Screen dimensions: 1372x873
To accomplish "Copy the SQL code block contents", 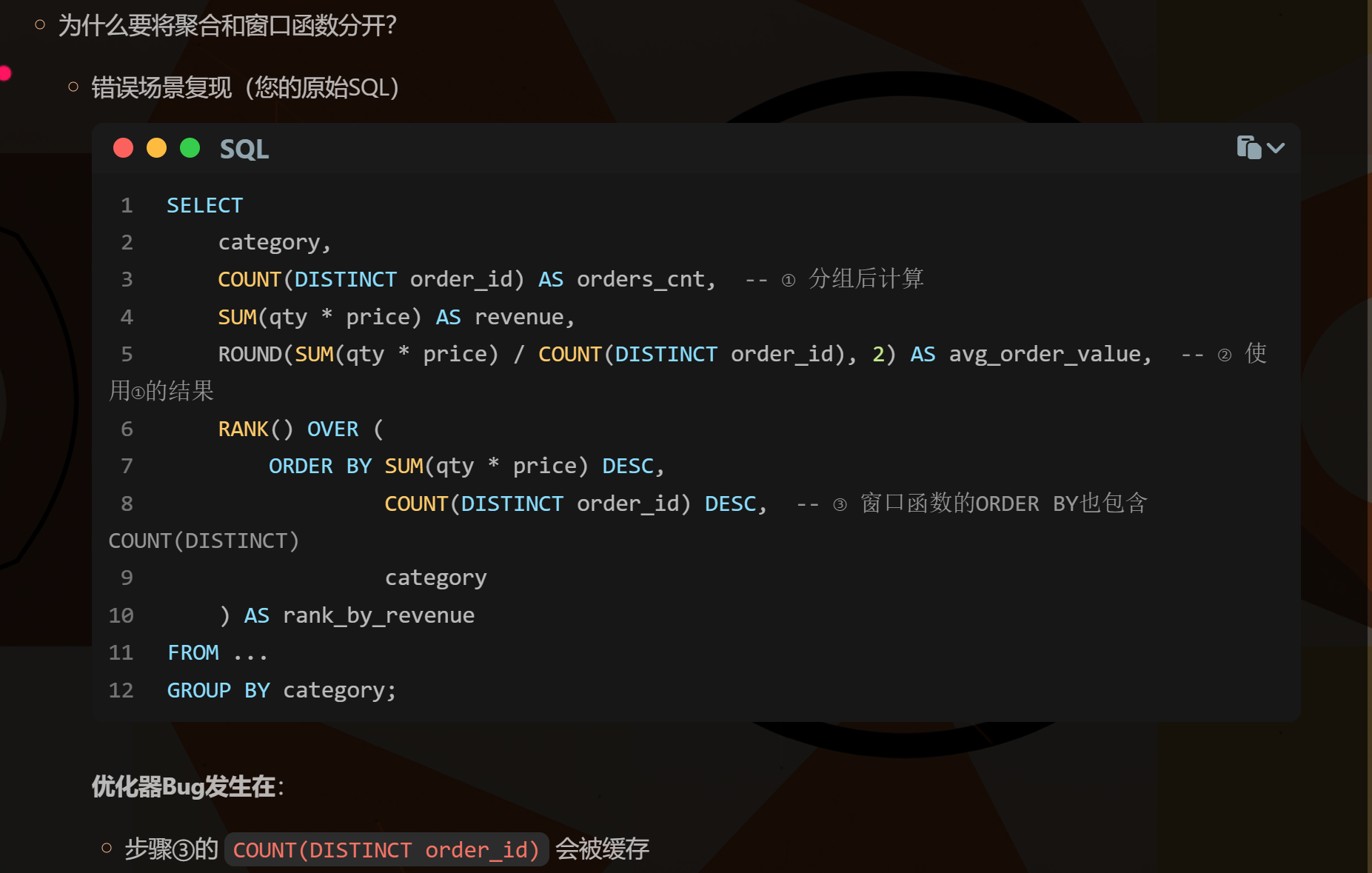I will (x=1248, y=147).
